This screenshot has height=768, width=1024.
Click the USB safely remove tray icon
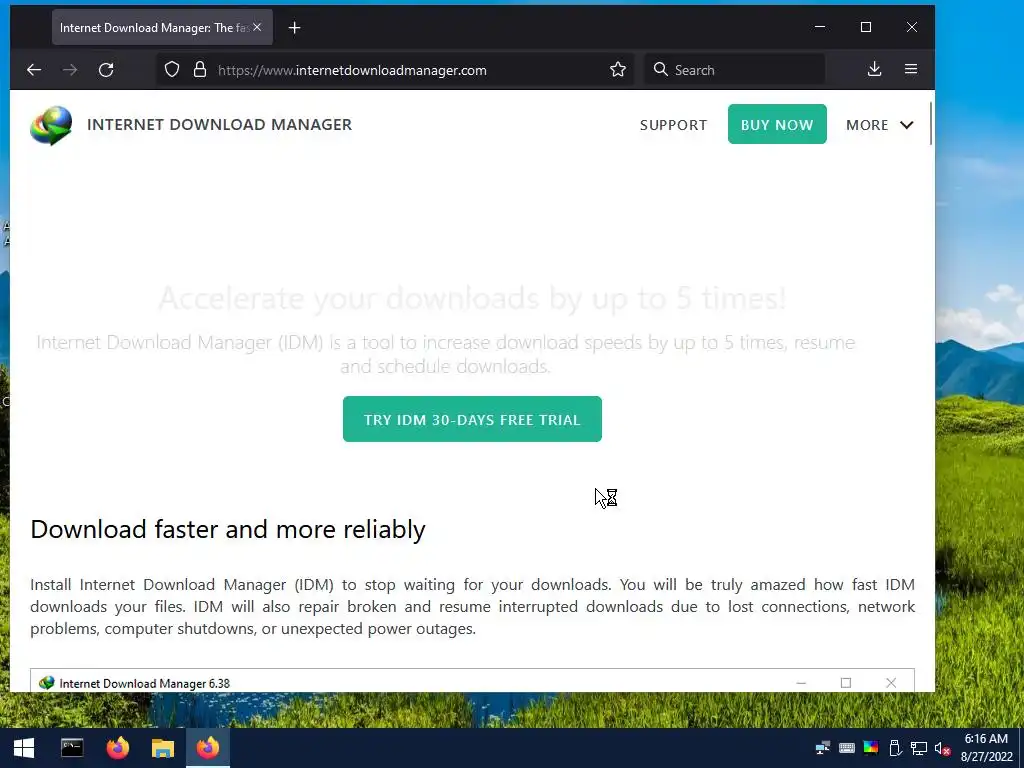[x=895, y=748]
